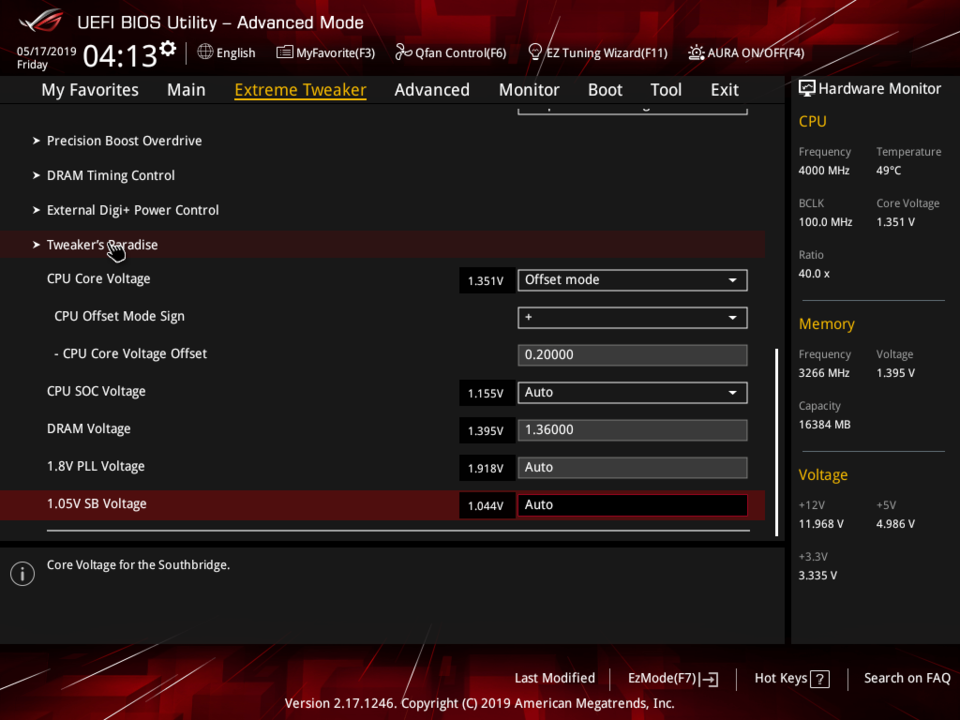Click the 1.05V SB Voltage Auto field
The width and height of the screenshot is (960, 720).
point(632,505)
